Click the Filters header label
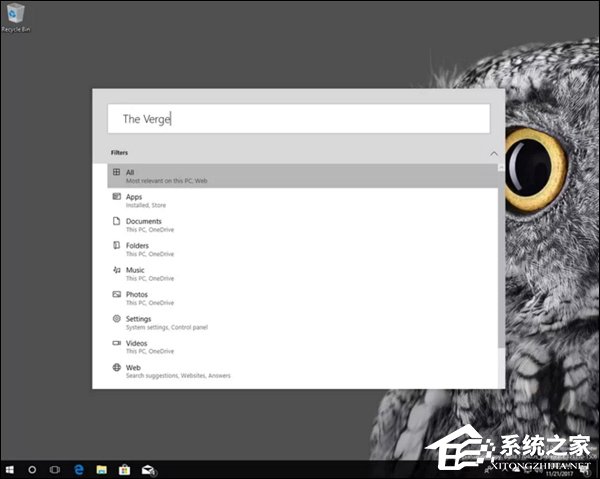 (x=119, y=153)
